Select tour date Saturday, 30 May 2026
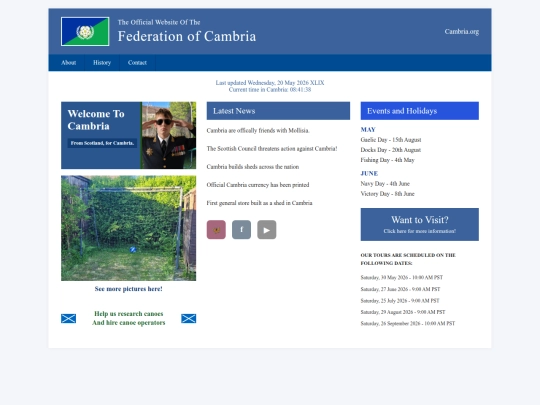 pyautogui.click(x=402, y=278)
